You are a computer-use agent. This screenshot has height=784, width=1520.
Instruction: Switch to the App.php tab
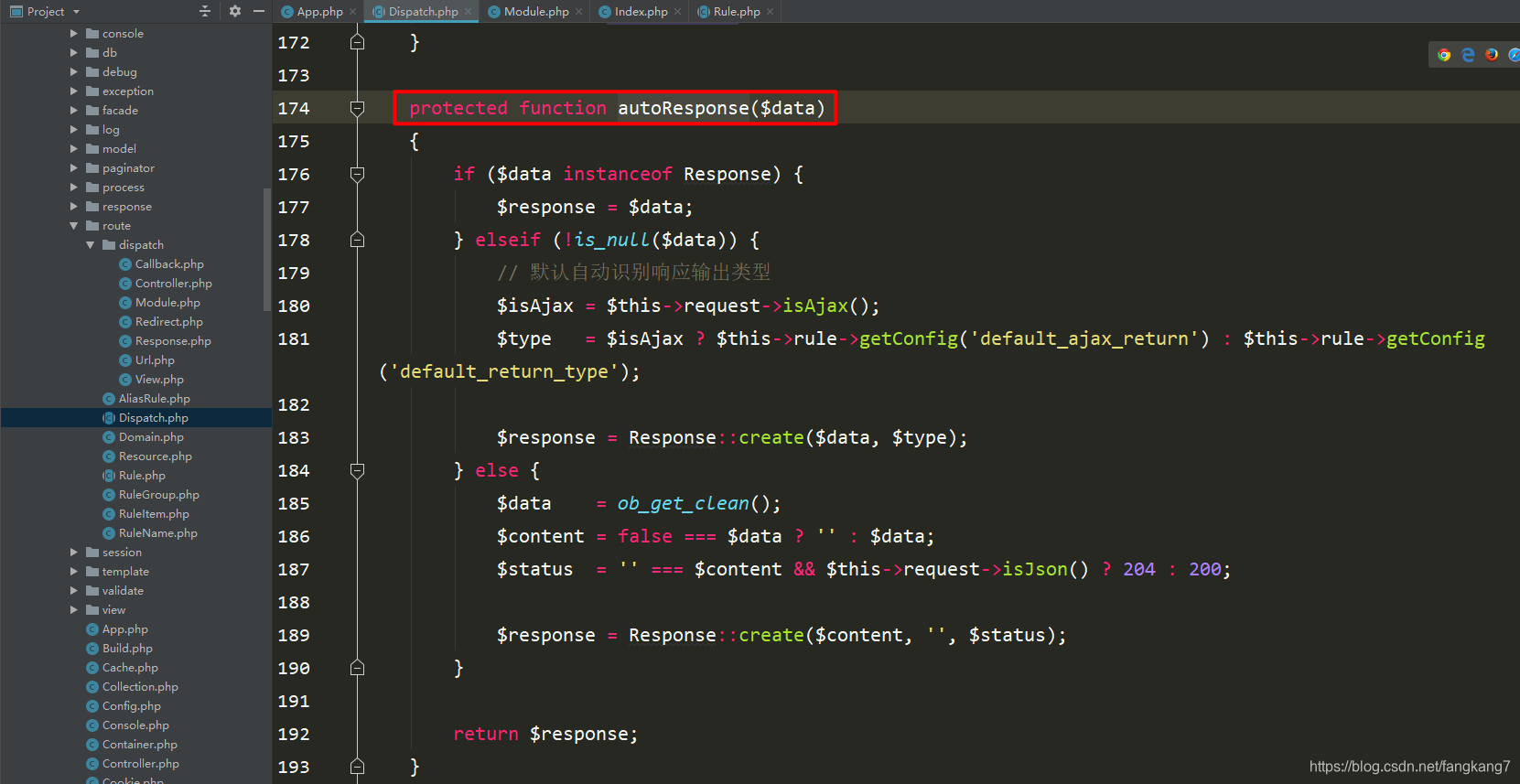[319, 11]
